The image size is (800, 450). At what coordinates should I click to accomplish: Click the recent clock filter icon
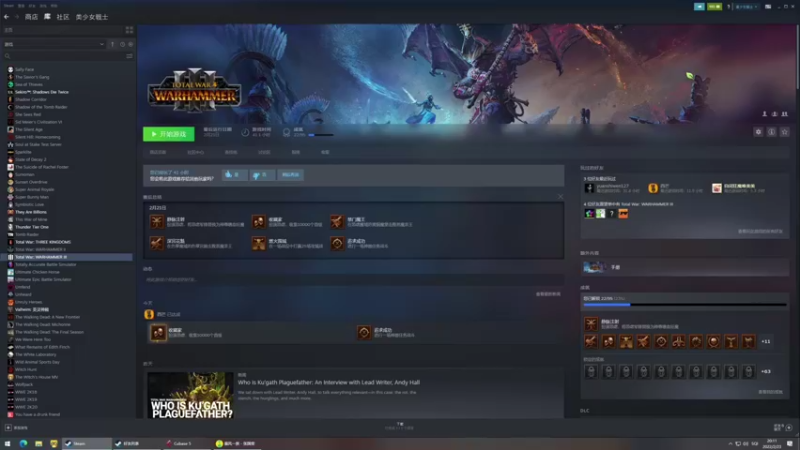(122, 44)
